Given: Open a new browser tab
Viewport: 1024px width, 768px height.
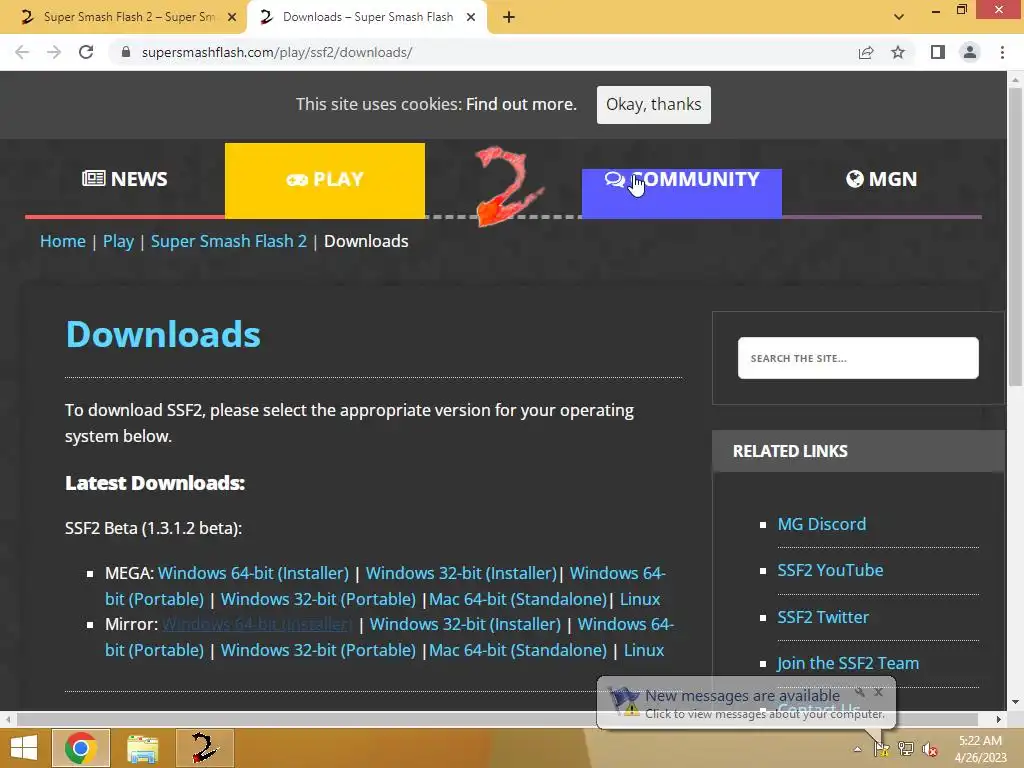Looking at the screenshot, I should (509, 18).
